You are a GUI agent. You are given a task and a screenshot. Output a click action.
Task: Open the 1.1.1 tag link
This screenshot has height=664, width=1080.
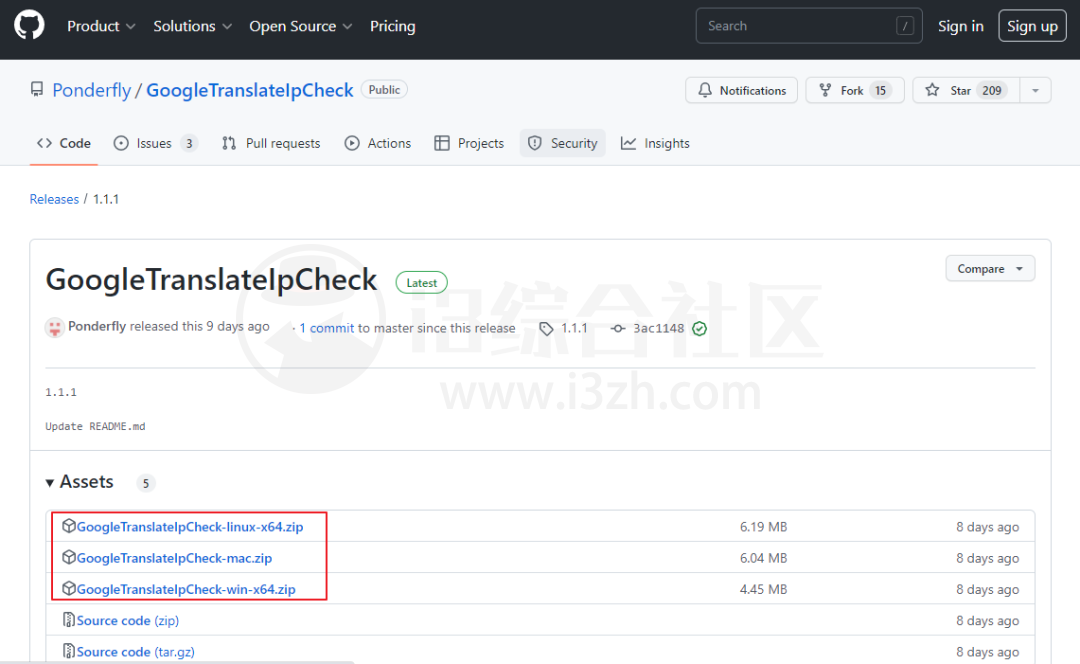tap(574, 329)
